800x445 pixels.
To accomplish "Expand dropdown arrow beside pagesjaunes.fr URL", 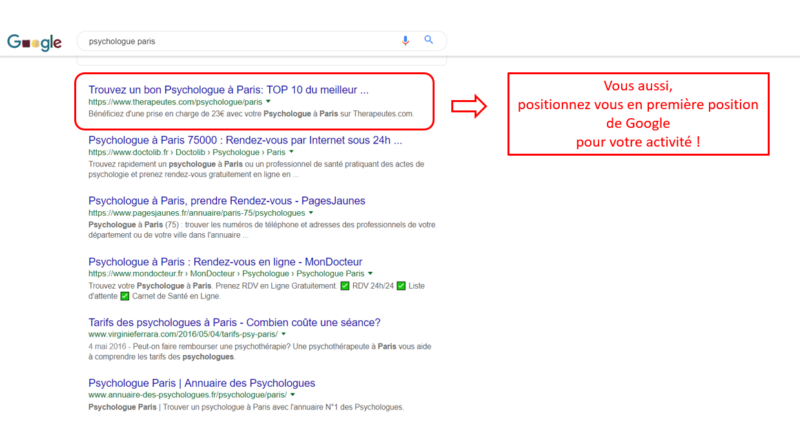I will (311, 213).
